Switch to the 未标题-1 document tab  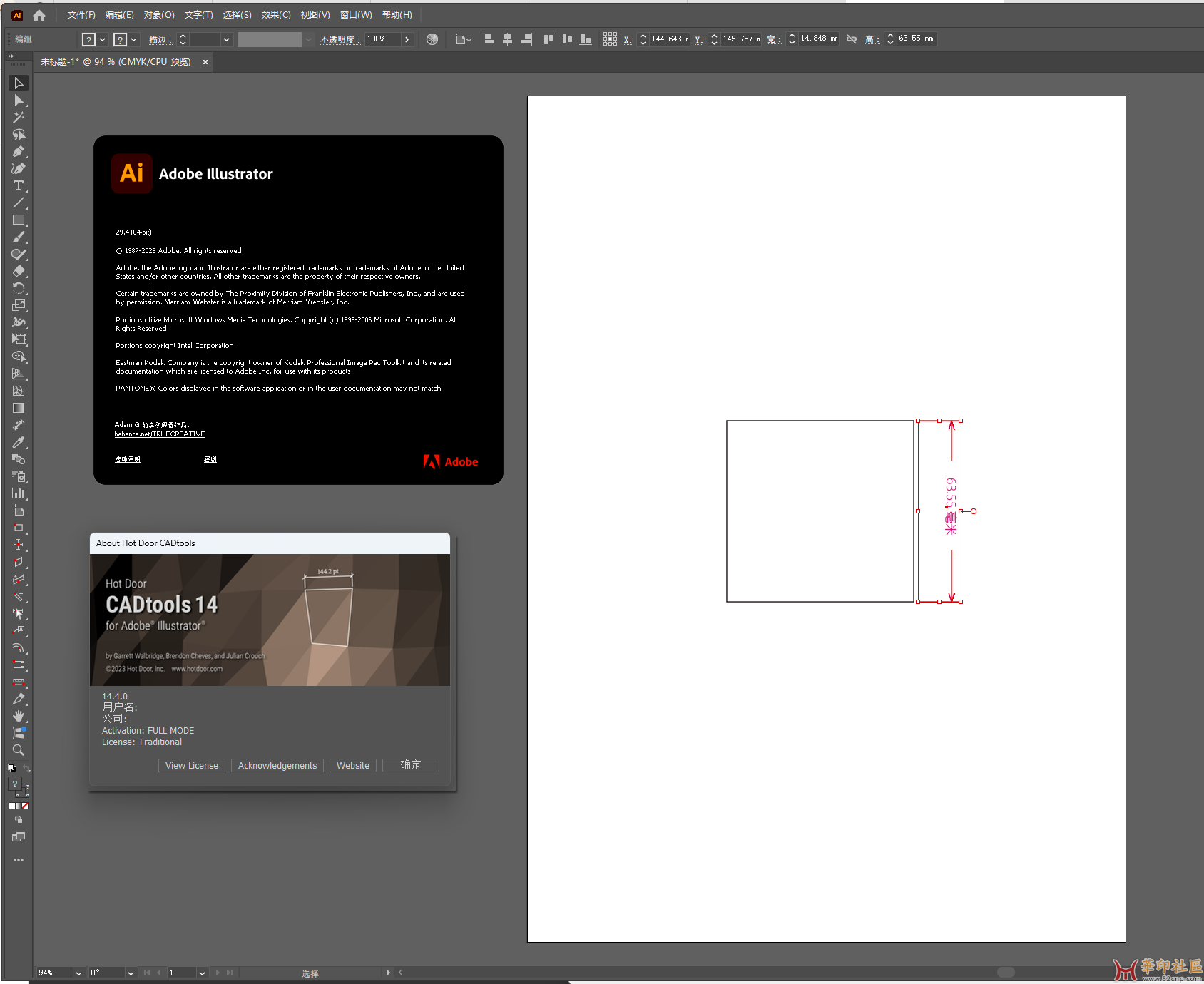(116, 62)
